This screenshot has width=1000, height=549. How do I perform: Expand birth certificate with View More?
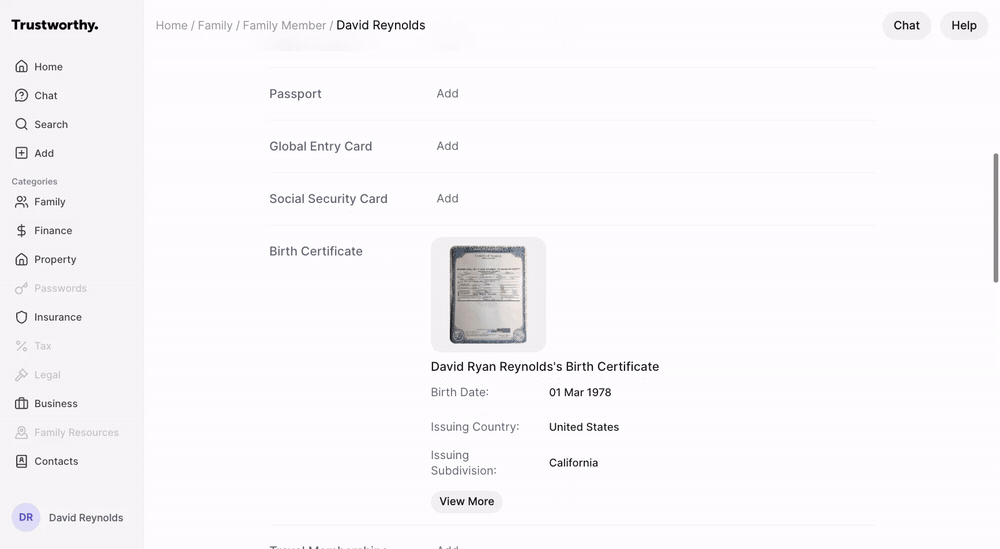(466, 502)
